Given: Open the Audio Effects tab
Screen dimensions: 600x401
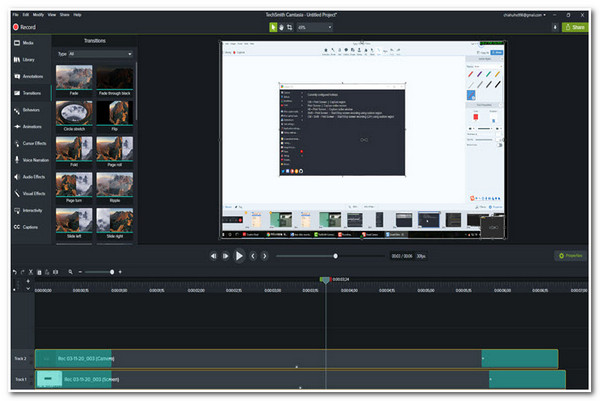Looking at the screenshot, I should [x=29, y=177].
